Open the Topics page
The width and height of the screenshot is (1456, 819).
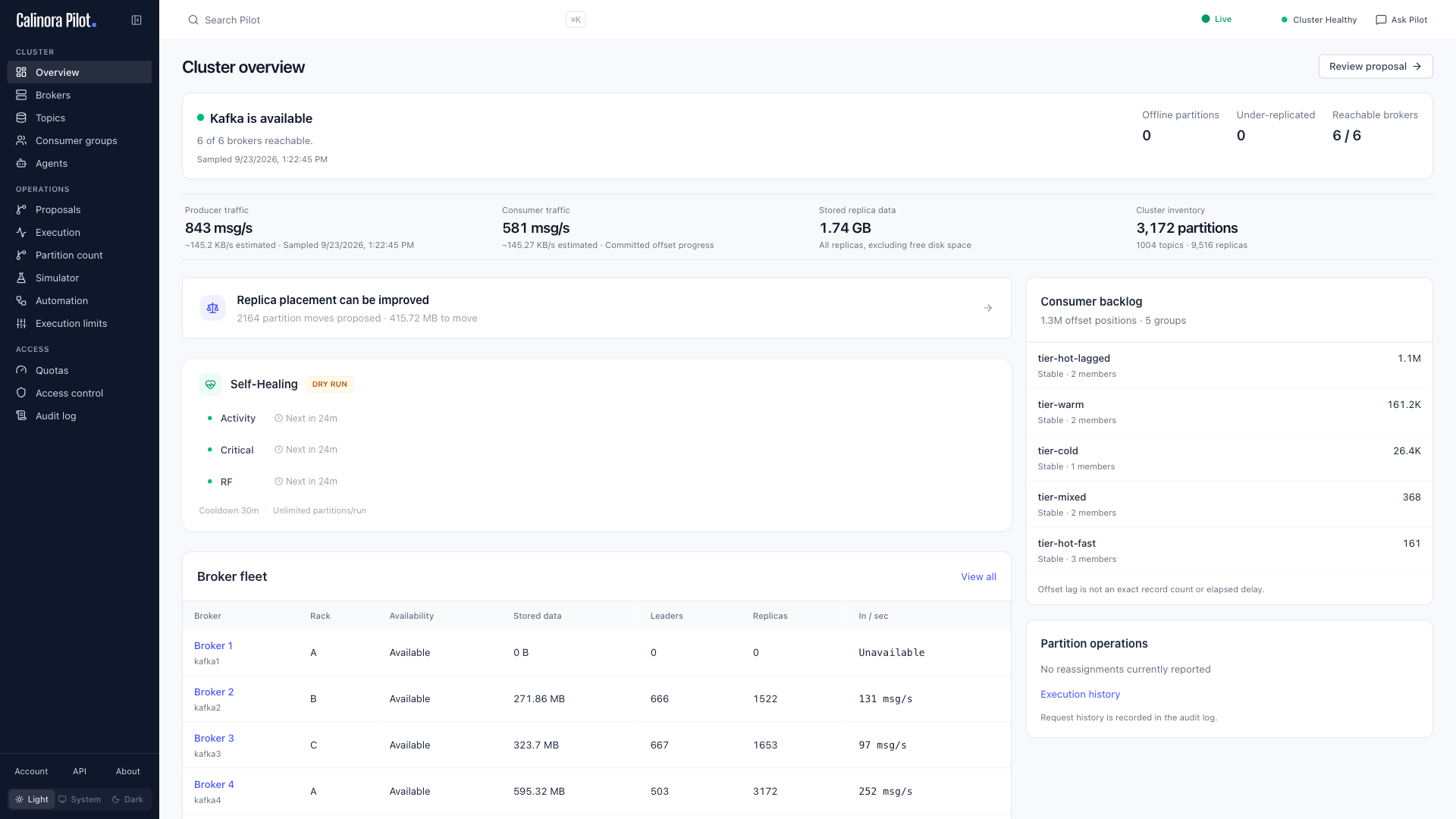click(x=80, y=118)
